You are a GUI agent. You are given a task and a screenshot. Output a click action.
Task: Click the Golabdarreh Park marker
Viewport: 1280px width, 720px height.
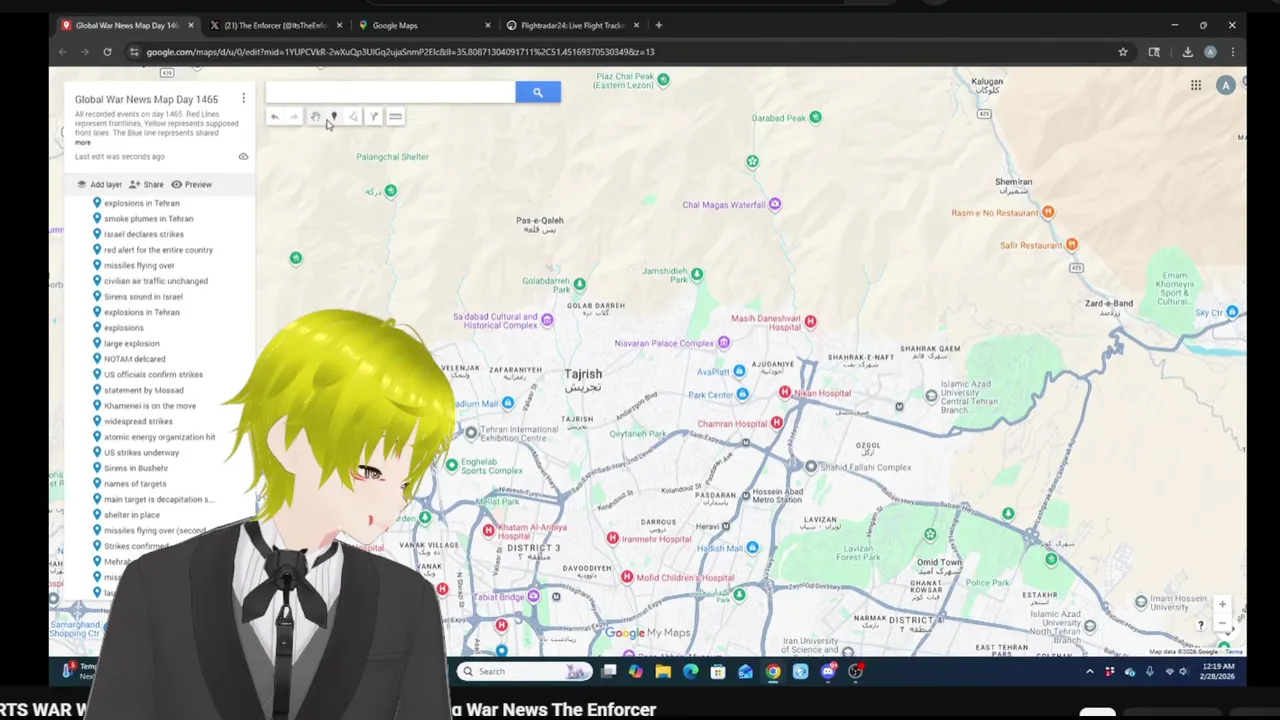[x=579, y=285]
